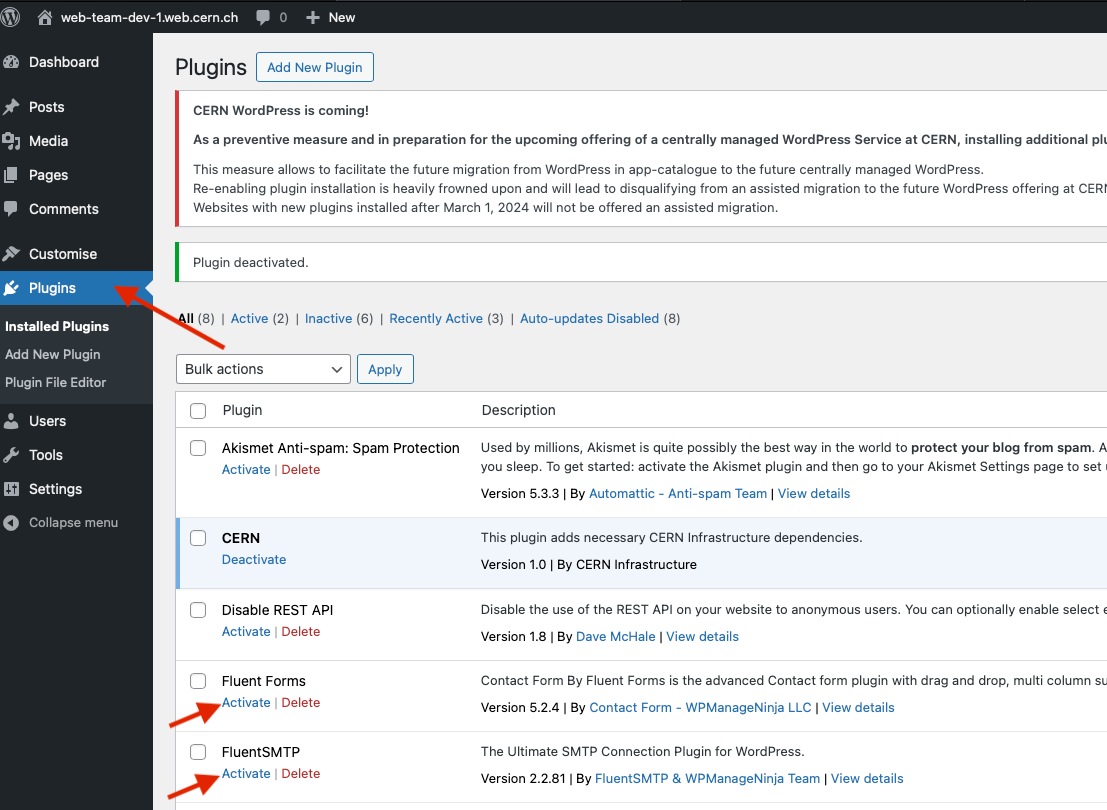Click the Apply button
Viewport: 1107px width, 810px height.
pyautogui.click(x=385, y=369)
